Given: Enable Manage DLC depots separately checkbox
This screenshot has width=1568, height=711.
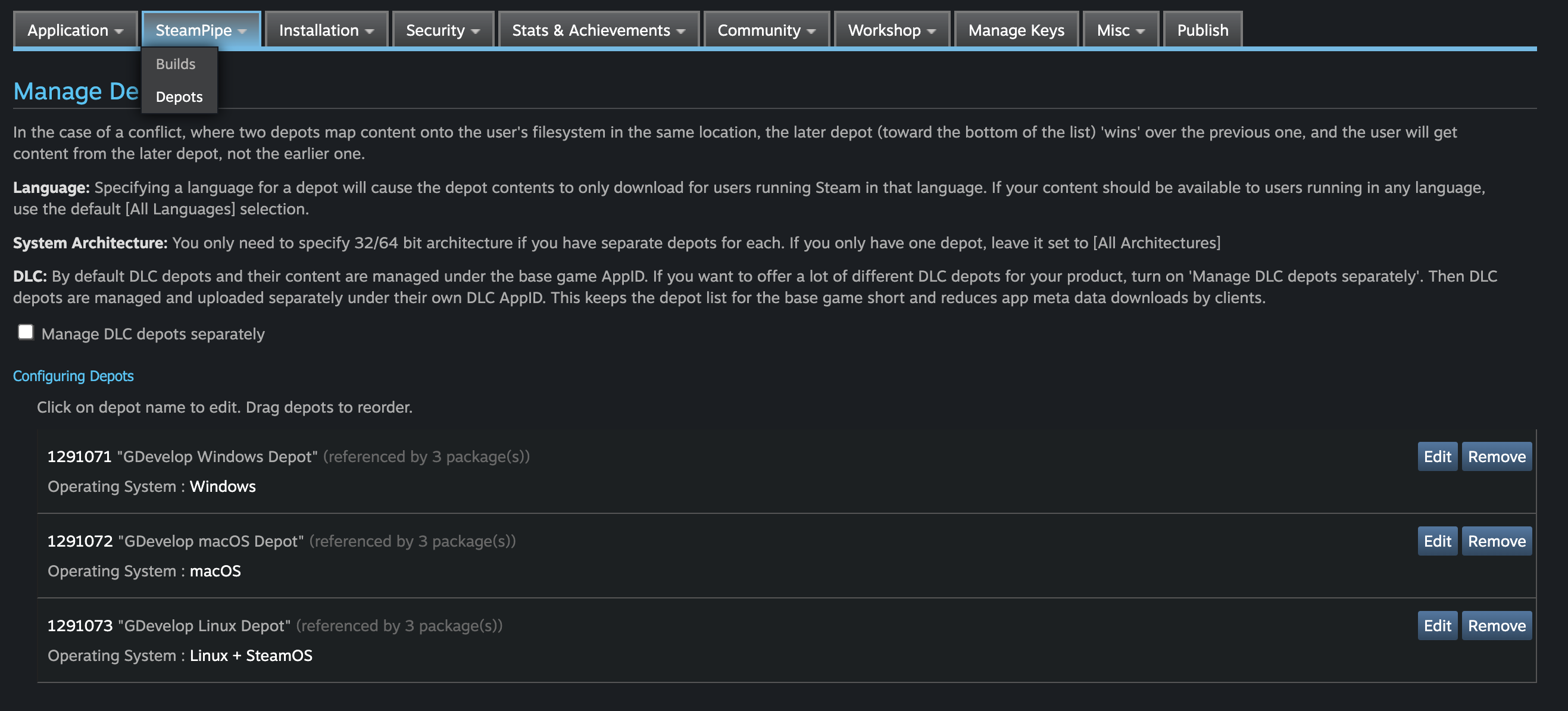Looking at the screenshot, I should [x=26, y=332].
